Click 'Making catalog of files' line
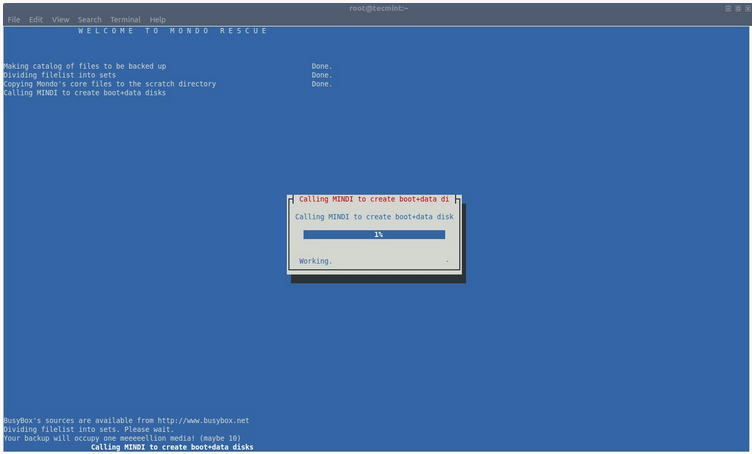This screenshot has width=752, height=454. click(x=85, y=66)
